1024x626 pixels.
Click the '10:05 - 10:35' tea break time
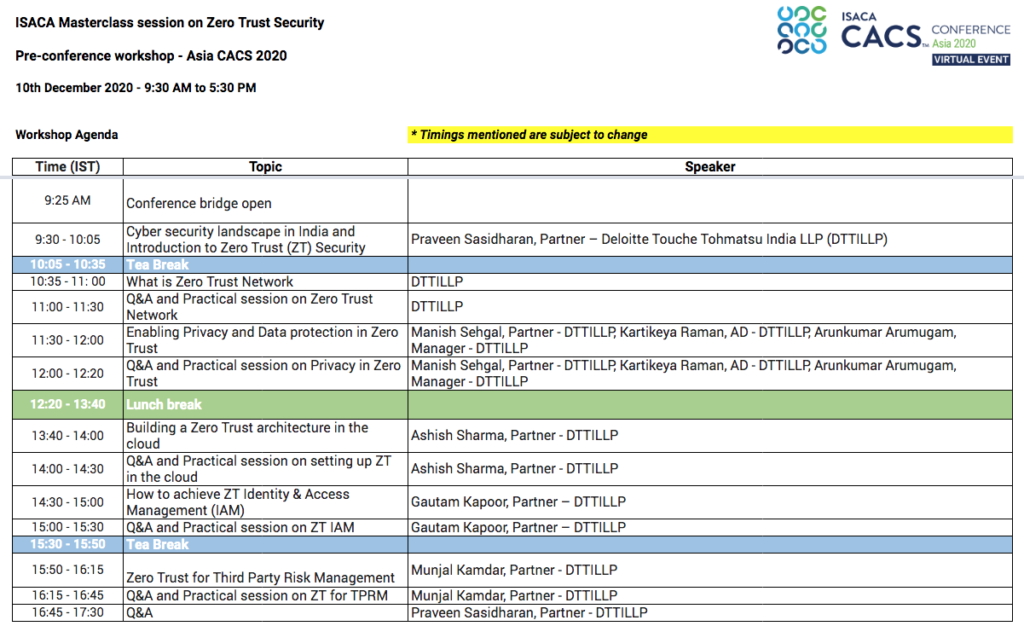pos(68,264)
